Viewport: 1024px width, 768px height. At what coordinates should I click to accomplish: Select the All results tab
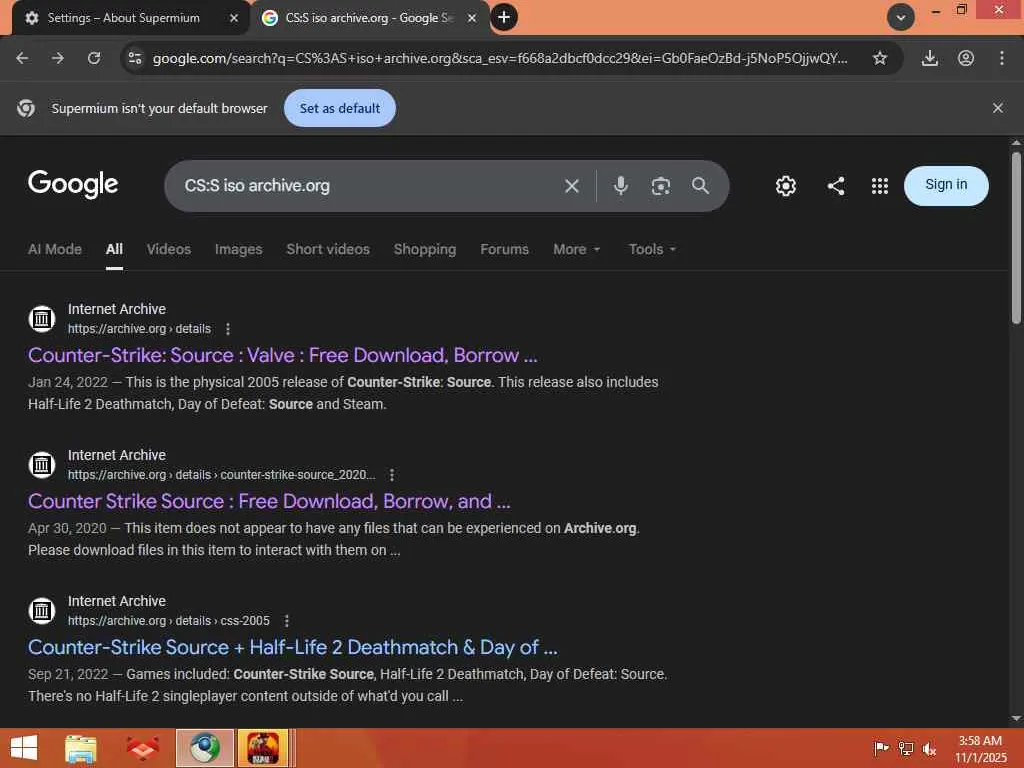coord(114,249)
